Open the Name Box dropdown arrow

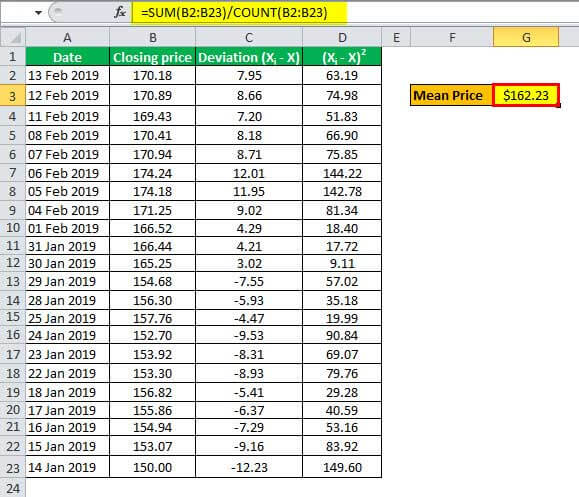click(38, 13)
